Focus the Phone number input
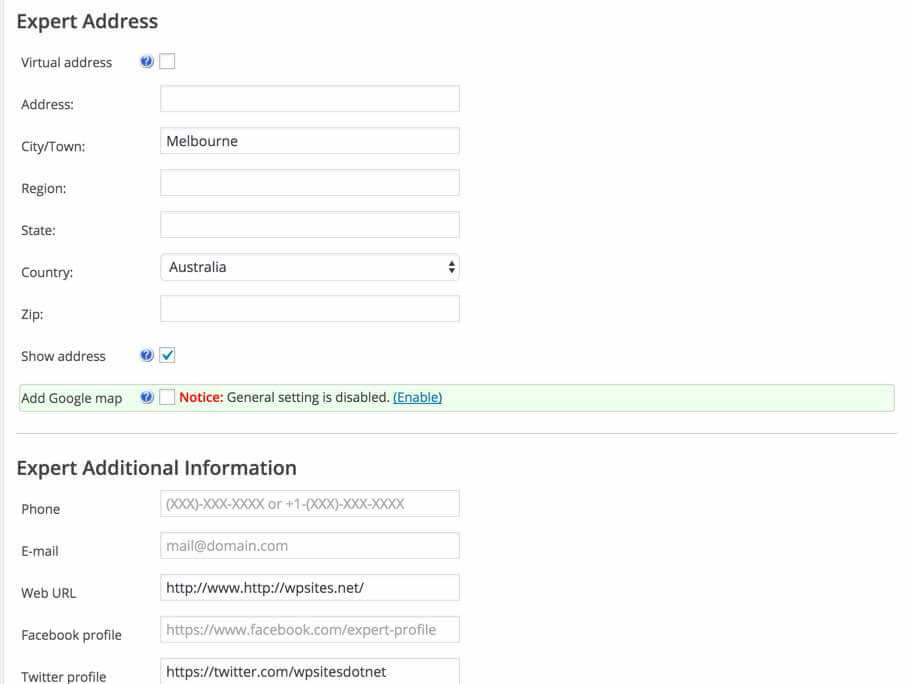The width and height of the screenshot is (910, 684). (x=309, y=504)
